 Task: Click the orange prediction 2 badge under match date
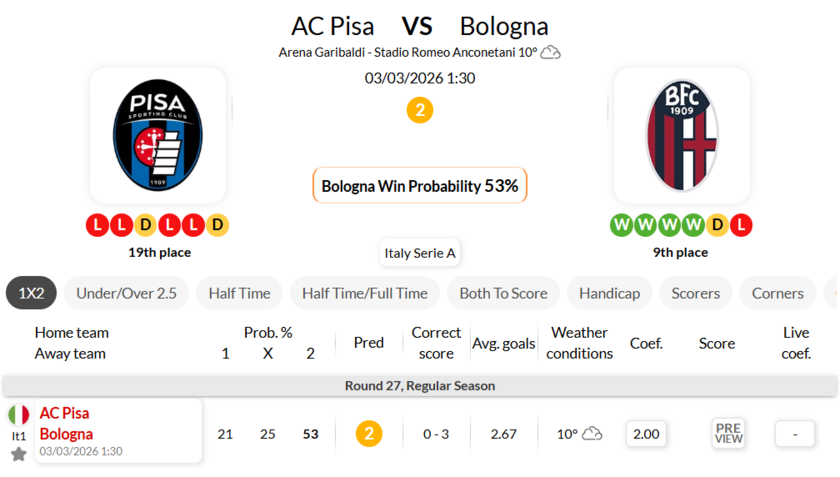[420, 110]
